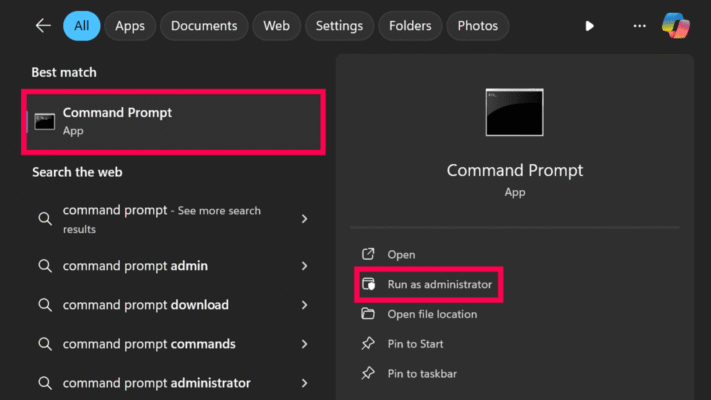Expand chevron for 'command prompt download'
Viewport: 711px width, 400px height.
coord(305,305)
